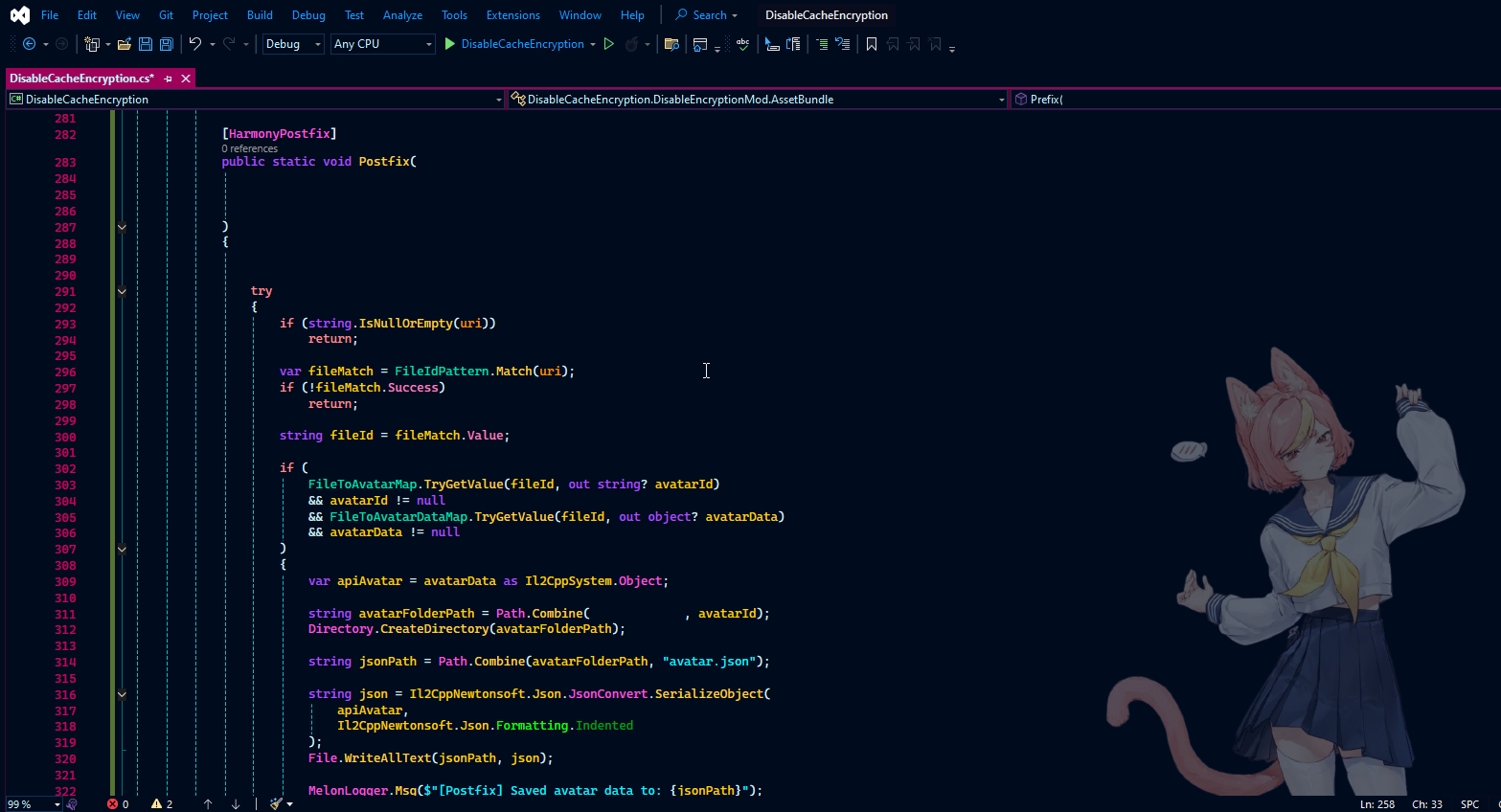The height and width of the screenshot is (812, 1501).
Task: Navigate to next issue down arrow
Action: point(236,804)
